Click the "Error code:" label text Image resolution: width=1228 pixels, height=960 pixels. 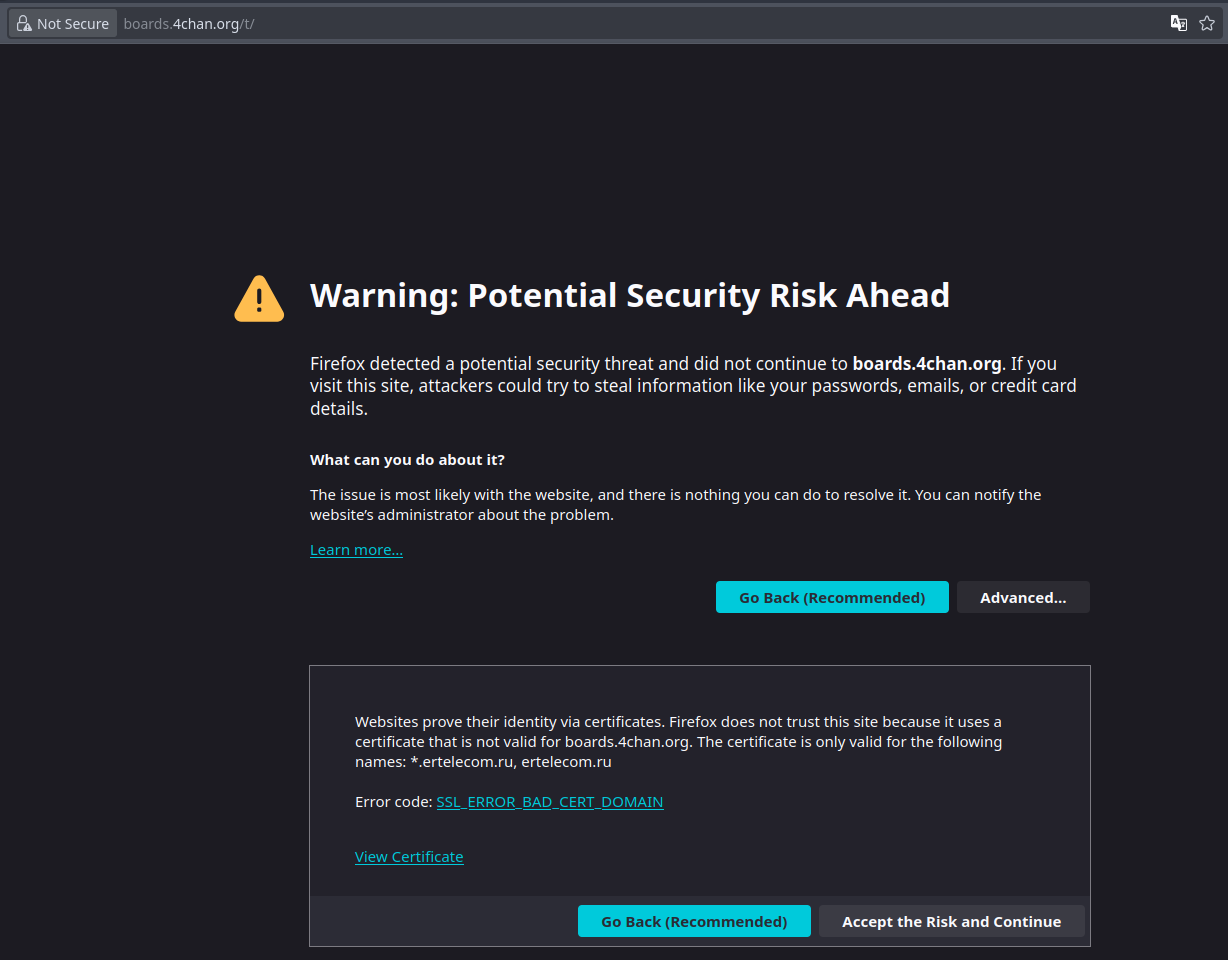click(x=394, y=802)
